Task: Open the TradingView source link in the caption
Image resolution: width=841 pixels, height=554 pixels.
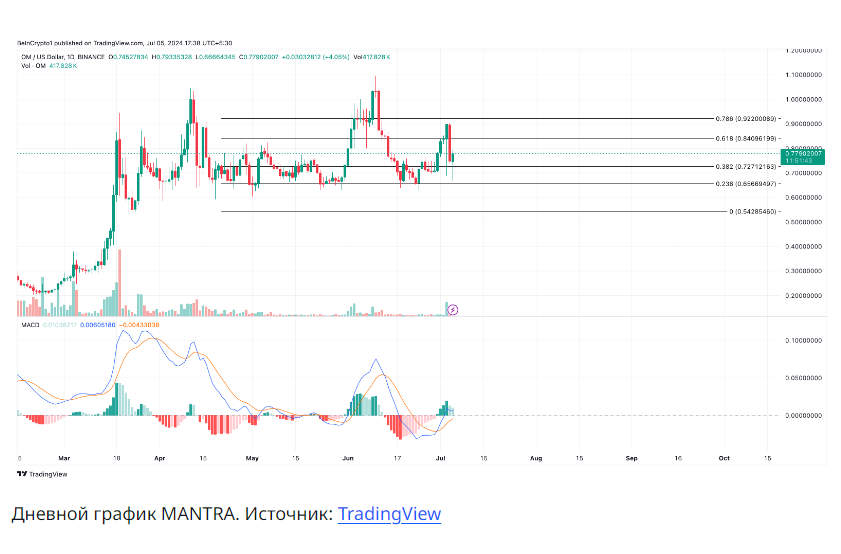Action: click(389, 513)
